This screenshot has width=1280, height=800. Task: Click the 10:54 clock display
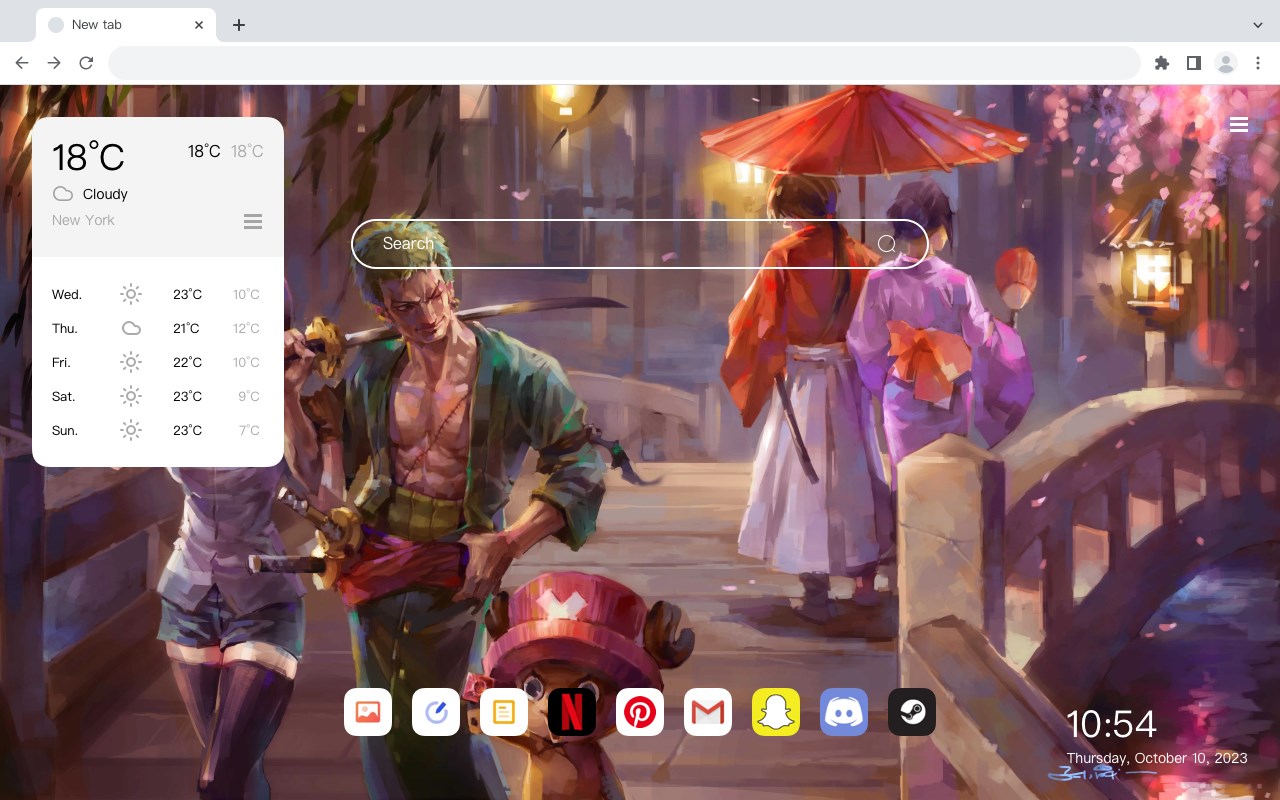1111,724
